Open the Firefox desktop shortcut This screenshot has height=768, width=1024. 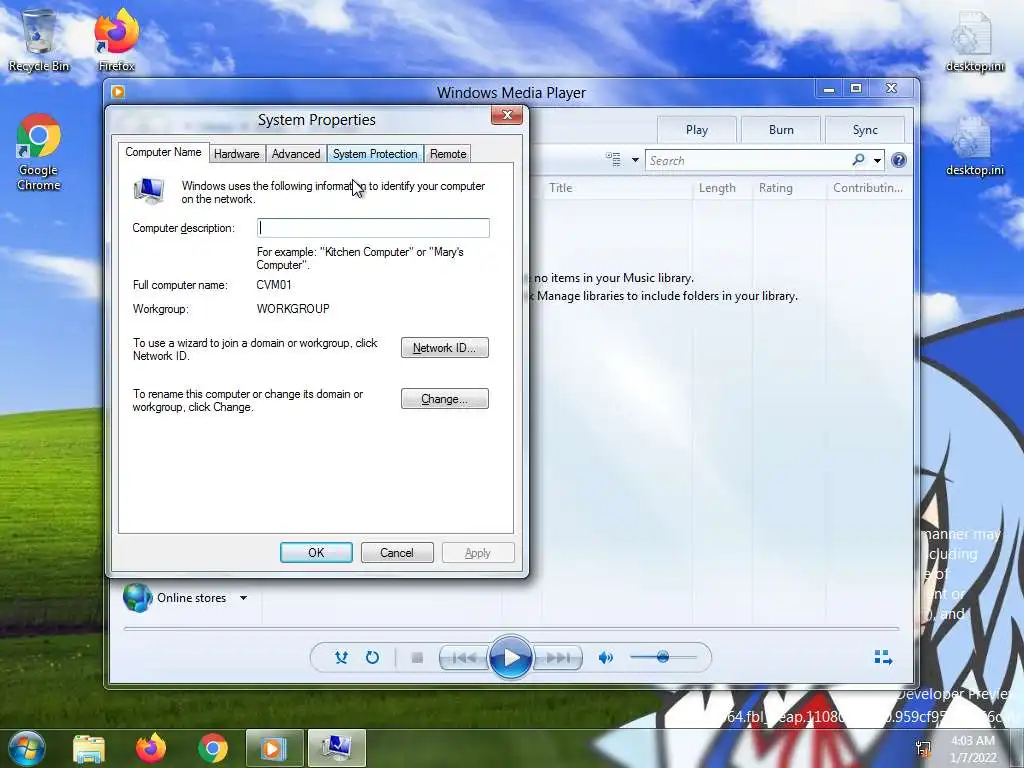point(116,40)
